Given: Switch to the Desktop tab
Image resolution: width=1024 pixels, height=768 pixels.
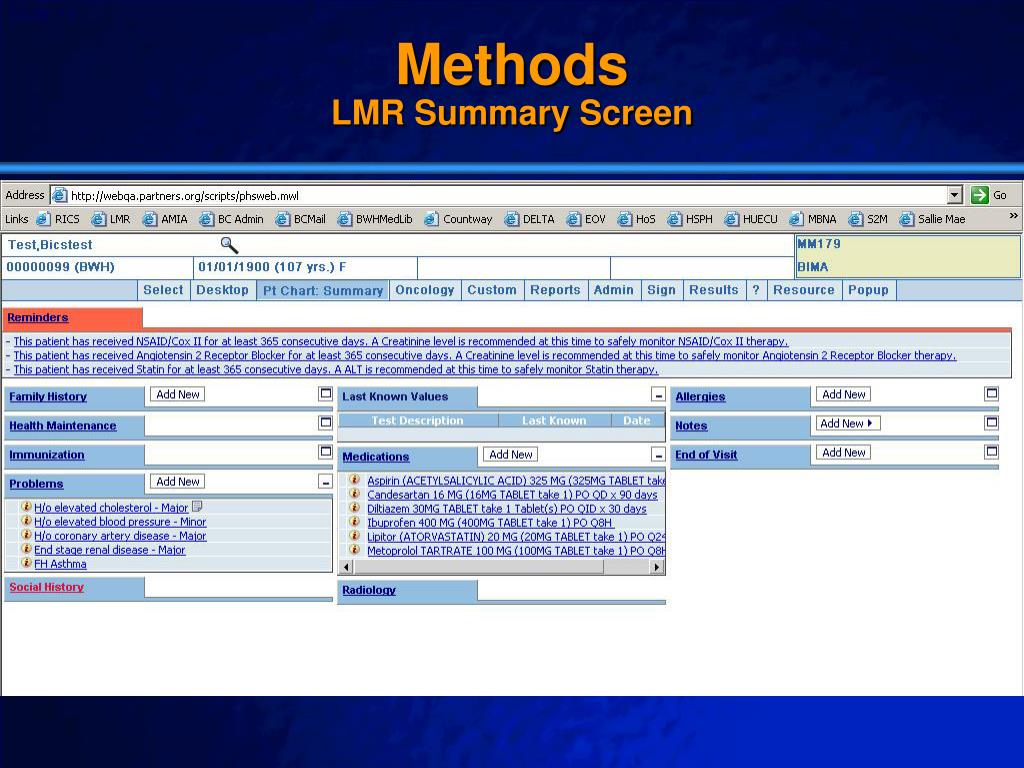Looking at the screenshot, I should 223,290.
